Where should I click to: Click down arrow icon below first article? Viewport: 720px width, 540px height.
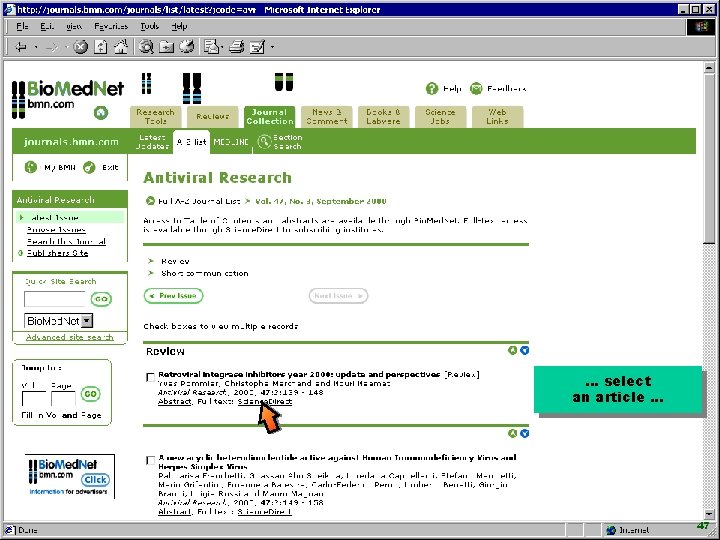pos(524,433)
